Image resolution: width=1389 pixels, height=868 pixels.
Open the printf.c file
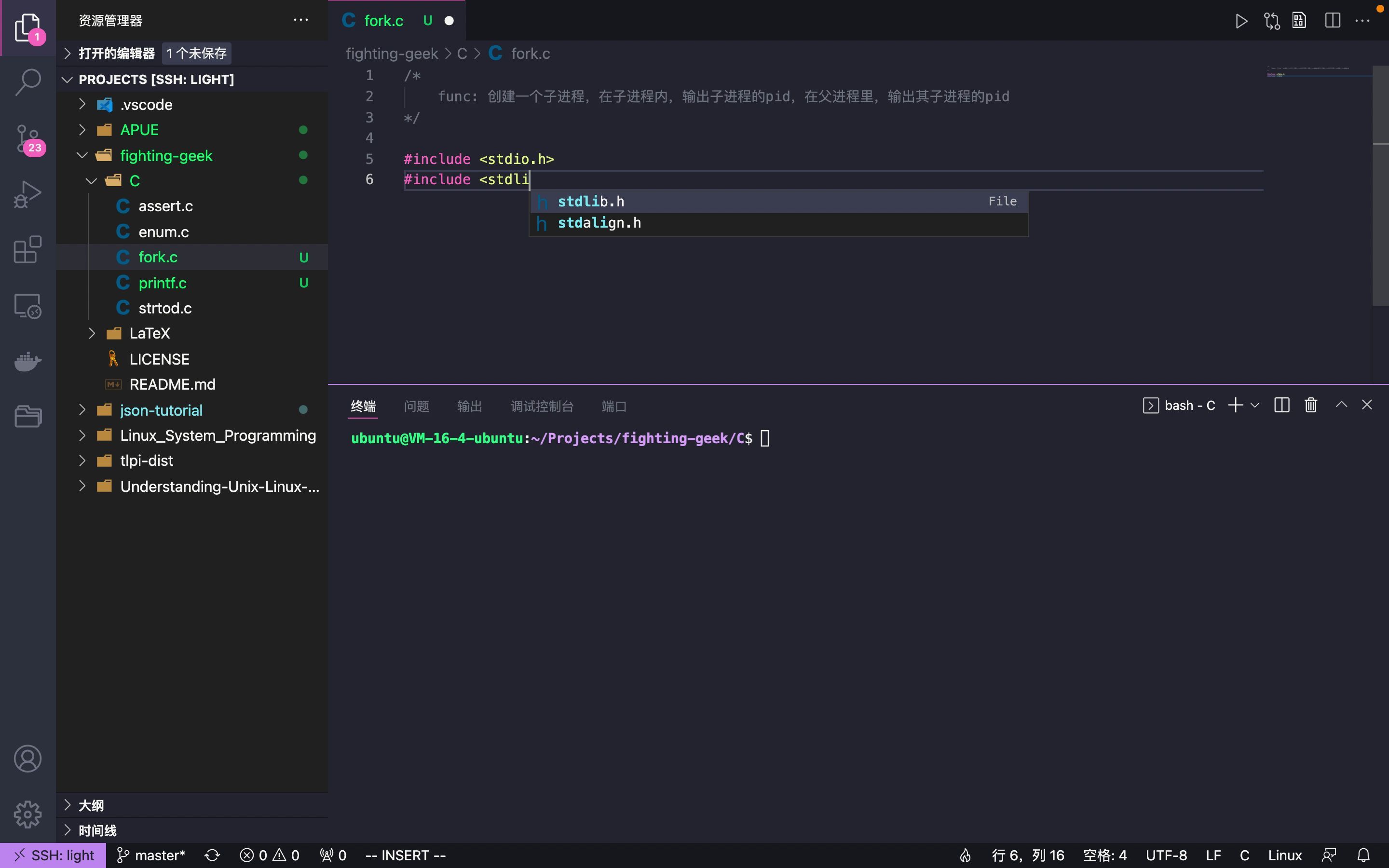point(191,283)
